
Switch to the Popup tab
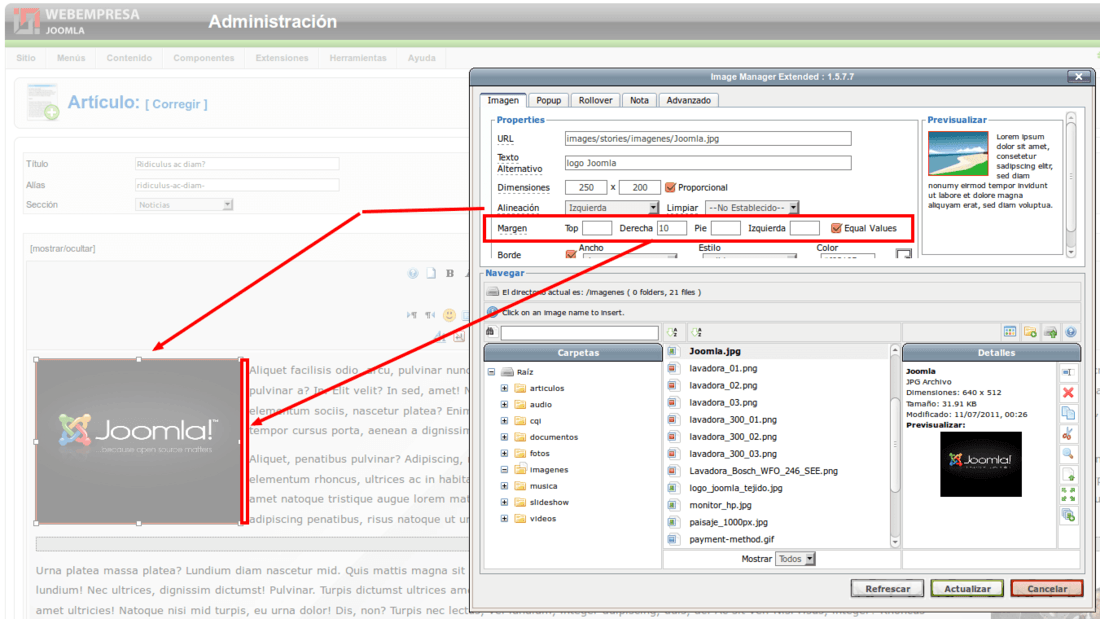549,100
